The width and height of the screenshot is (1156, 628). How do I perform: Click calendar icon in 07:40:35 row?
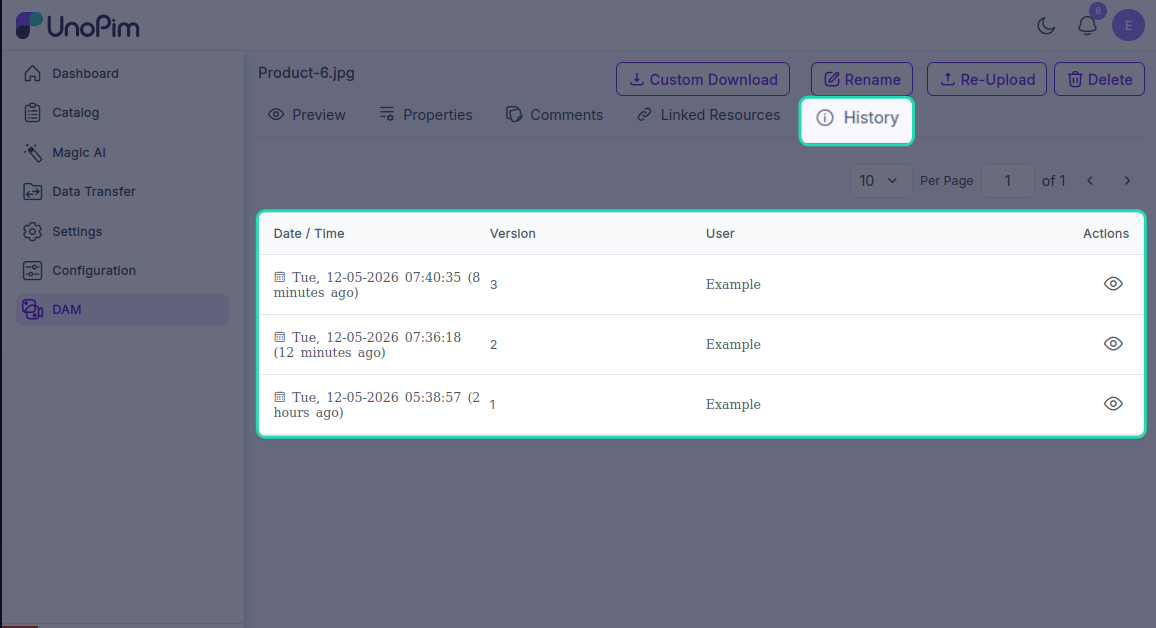(279, 277)
